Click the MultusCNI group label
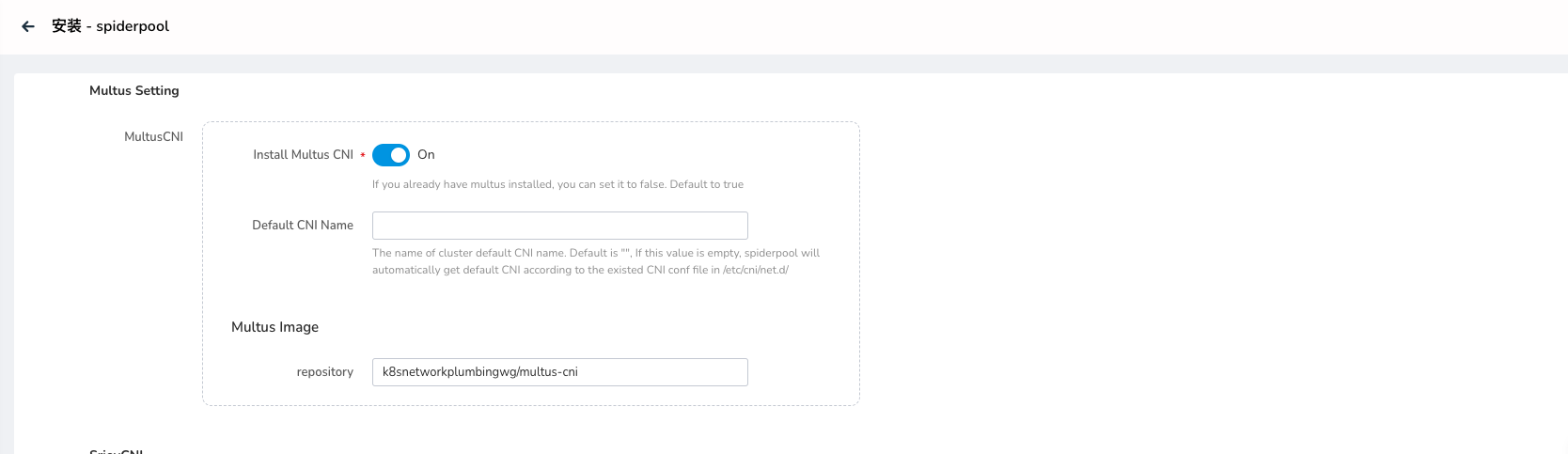The width and height of the screenshot is (1568, 454). pos(153,137)
